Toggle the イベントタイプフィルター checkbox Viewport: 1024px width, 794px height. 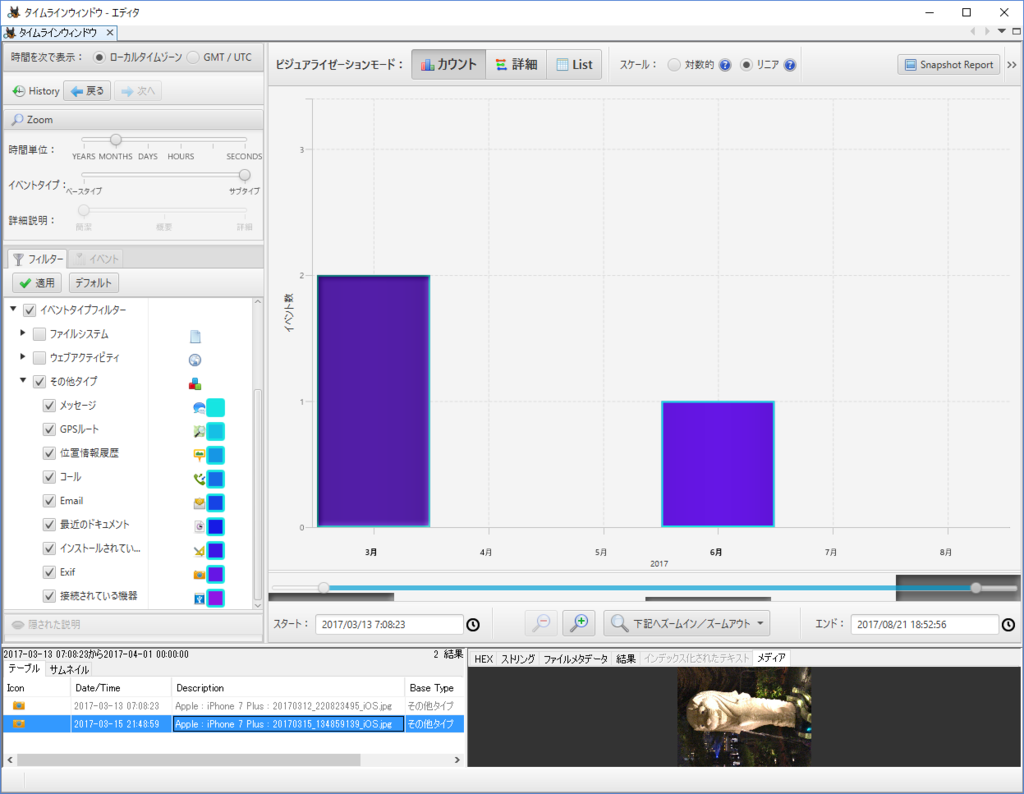(29, 310)
